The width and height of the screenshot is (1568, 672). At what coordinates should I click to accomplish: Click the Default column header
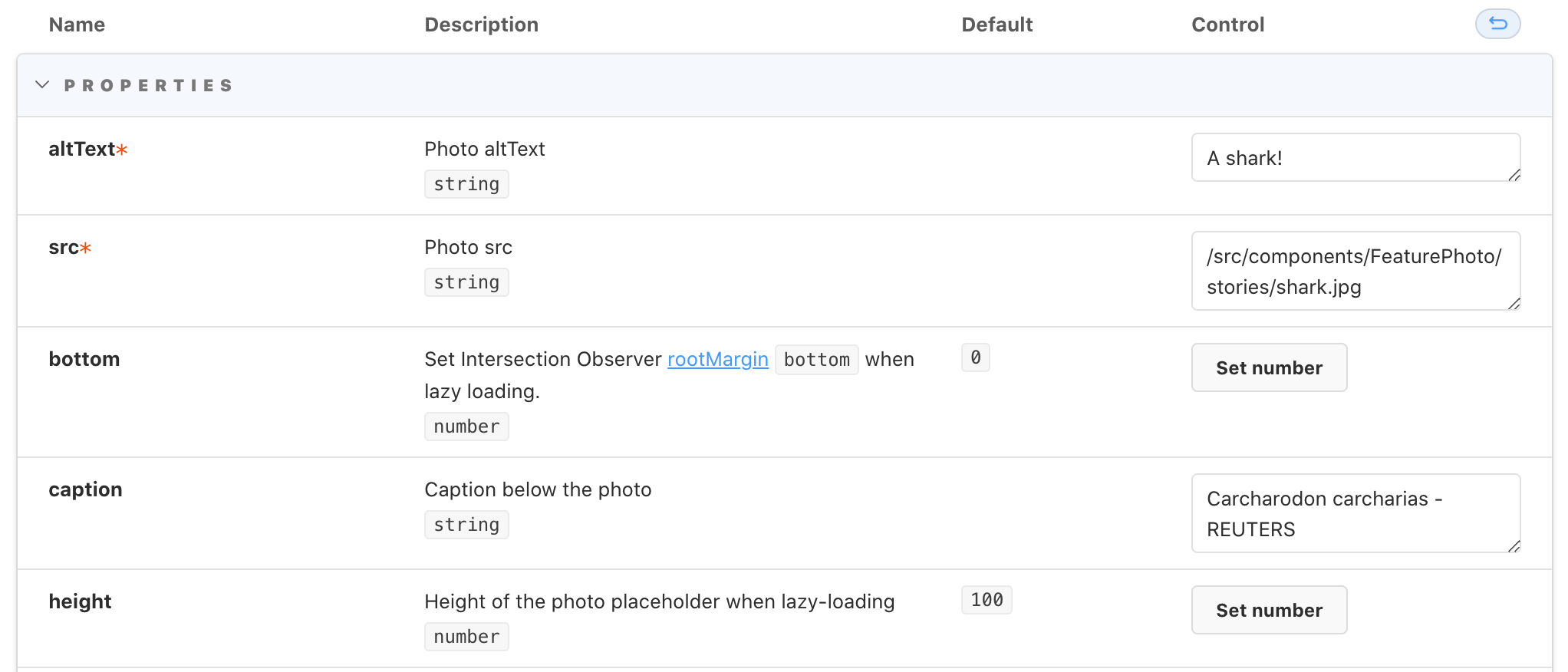point(996,25)
